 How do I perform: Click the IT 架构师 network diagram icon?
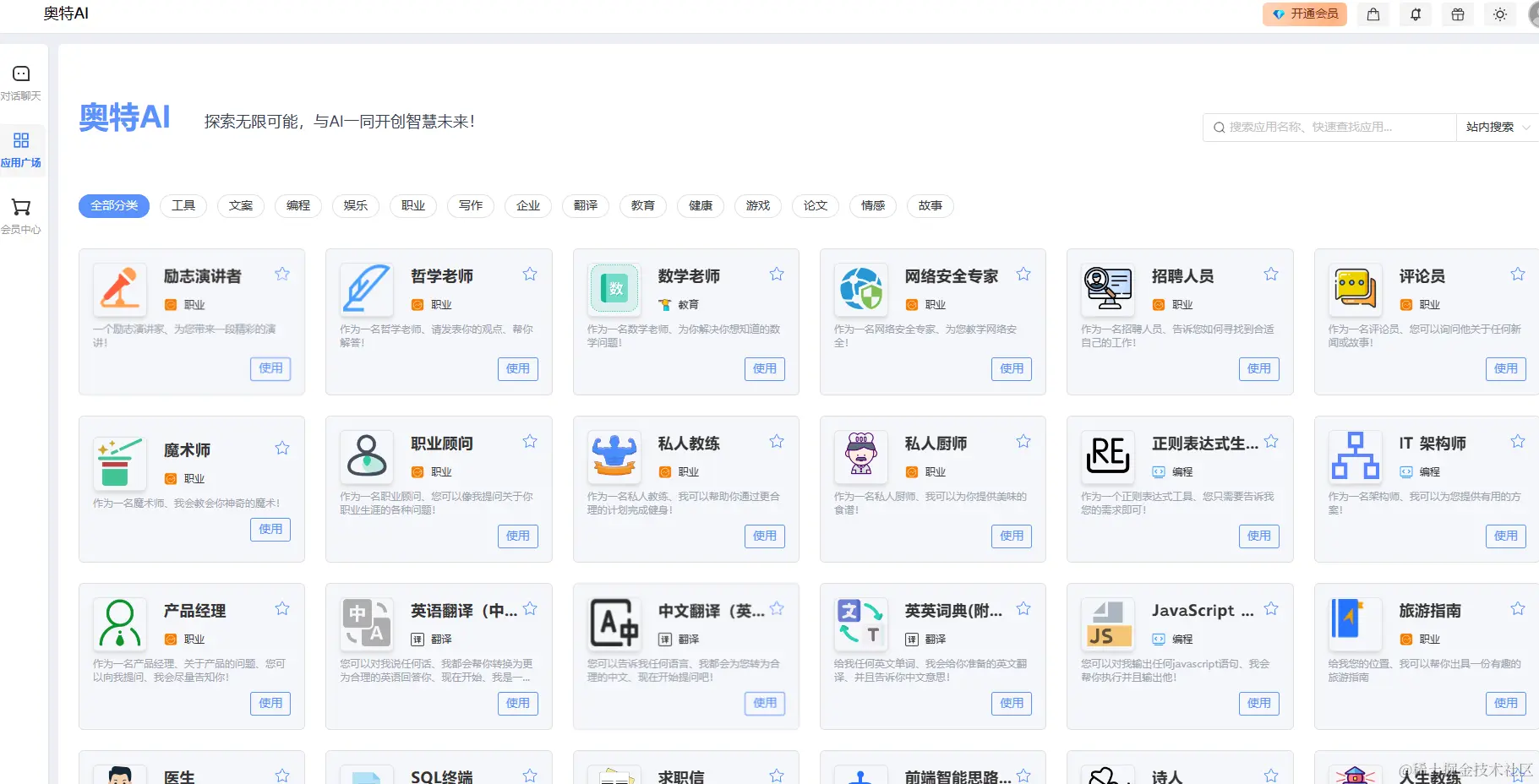(x=1356, y=456)
